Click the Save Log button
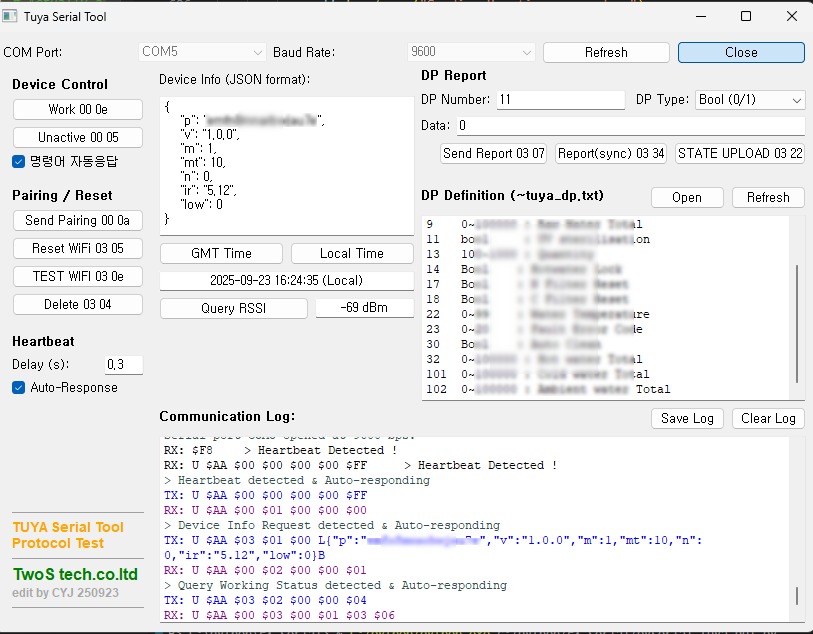 [687, 418]
